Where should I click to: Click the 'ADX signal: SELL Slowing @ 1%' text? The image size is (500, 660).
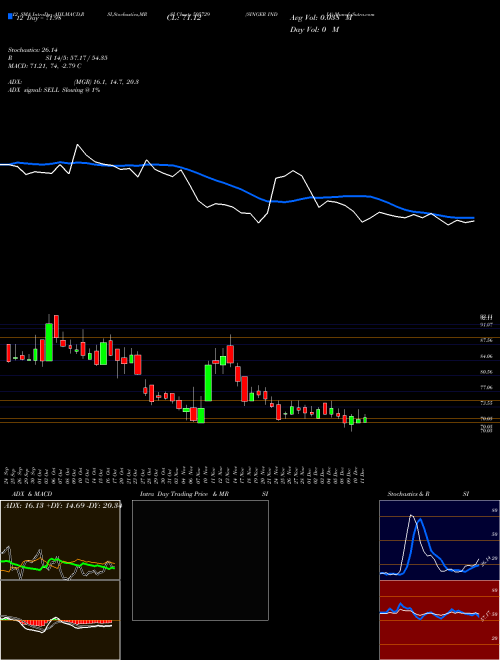54,90
